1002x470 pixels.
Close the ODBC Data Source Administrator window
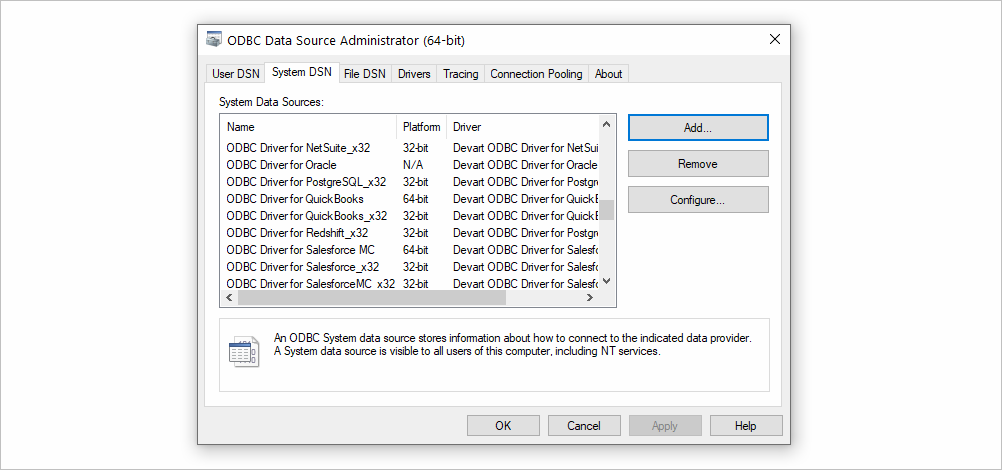(x=775, y=40)
